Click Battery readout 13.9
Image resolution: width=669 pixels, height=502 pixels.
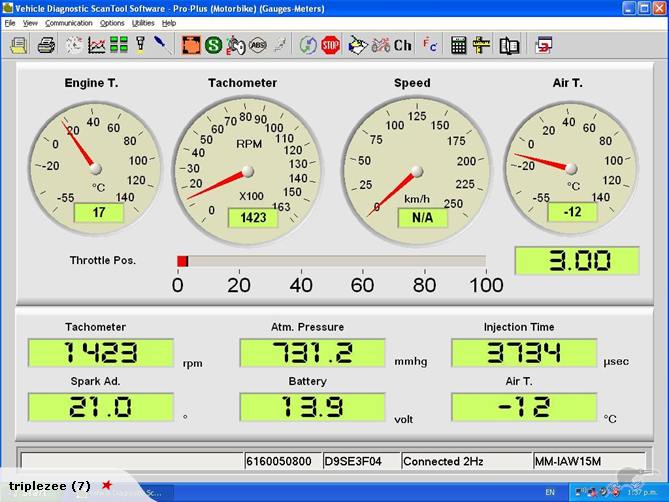tap(312, 407)
